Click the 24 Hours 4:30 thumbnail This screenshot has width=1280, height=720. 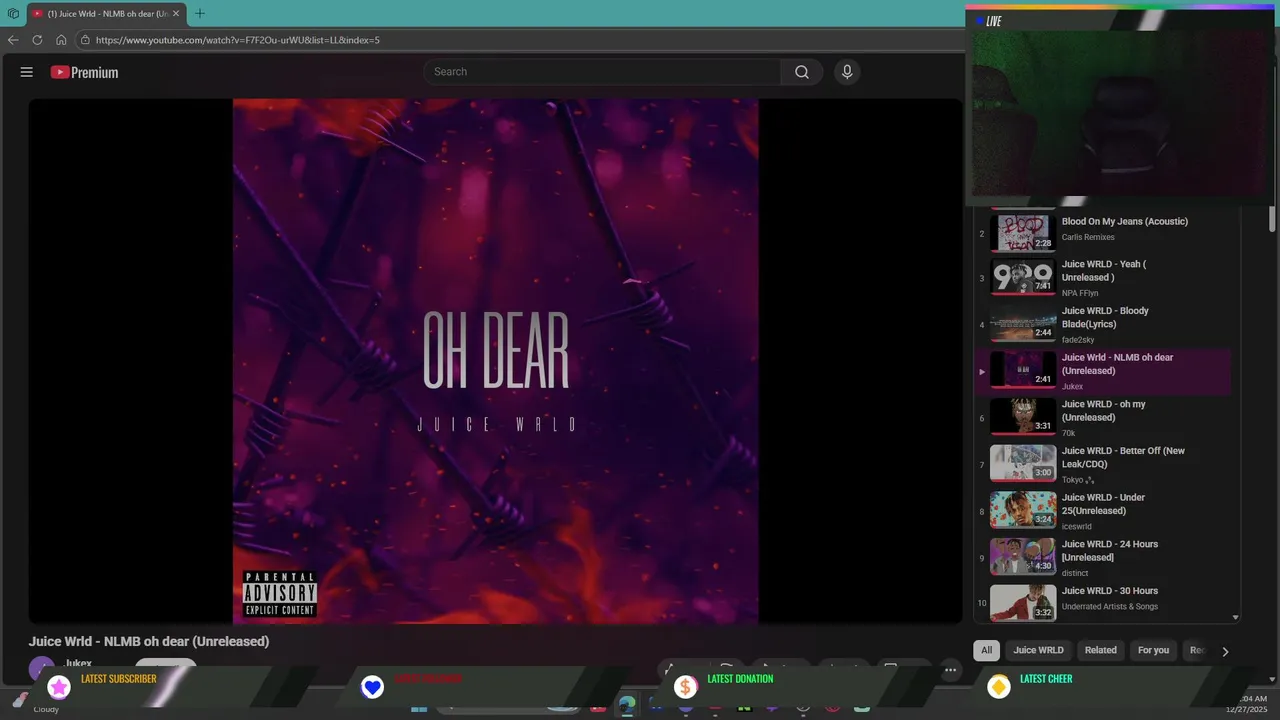coord(1023,558)
